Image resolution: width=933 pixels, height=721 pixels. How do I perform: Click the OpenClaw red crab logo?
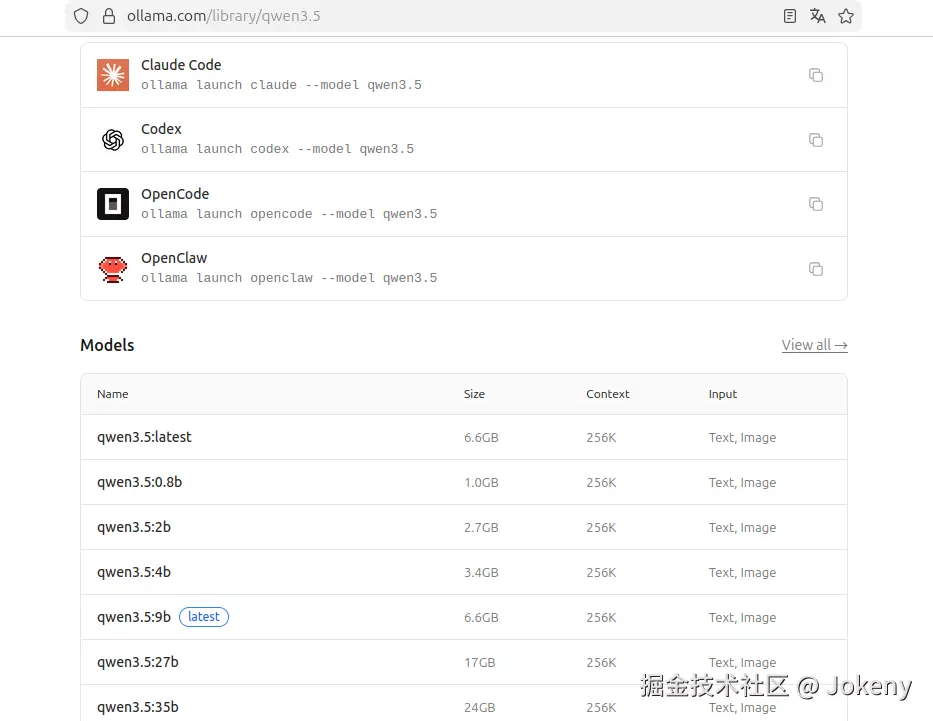click(113, 269)
